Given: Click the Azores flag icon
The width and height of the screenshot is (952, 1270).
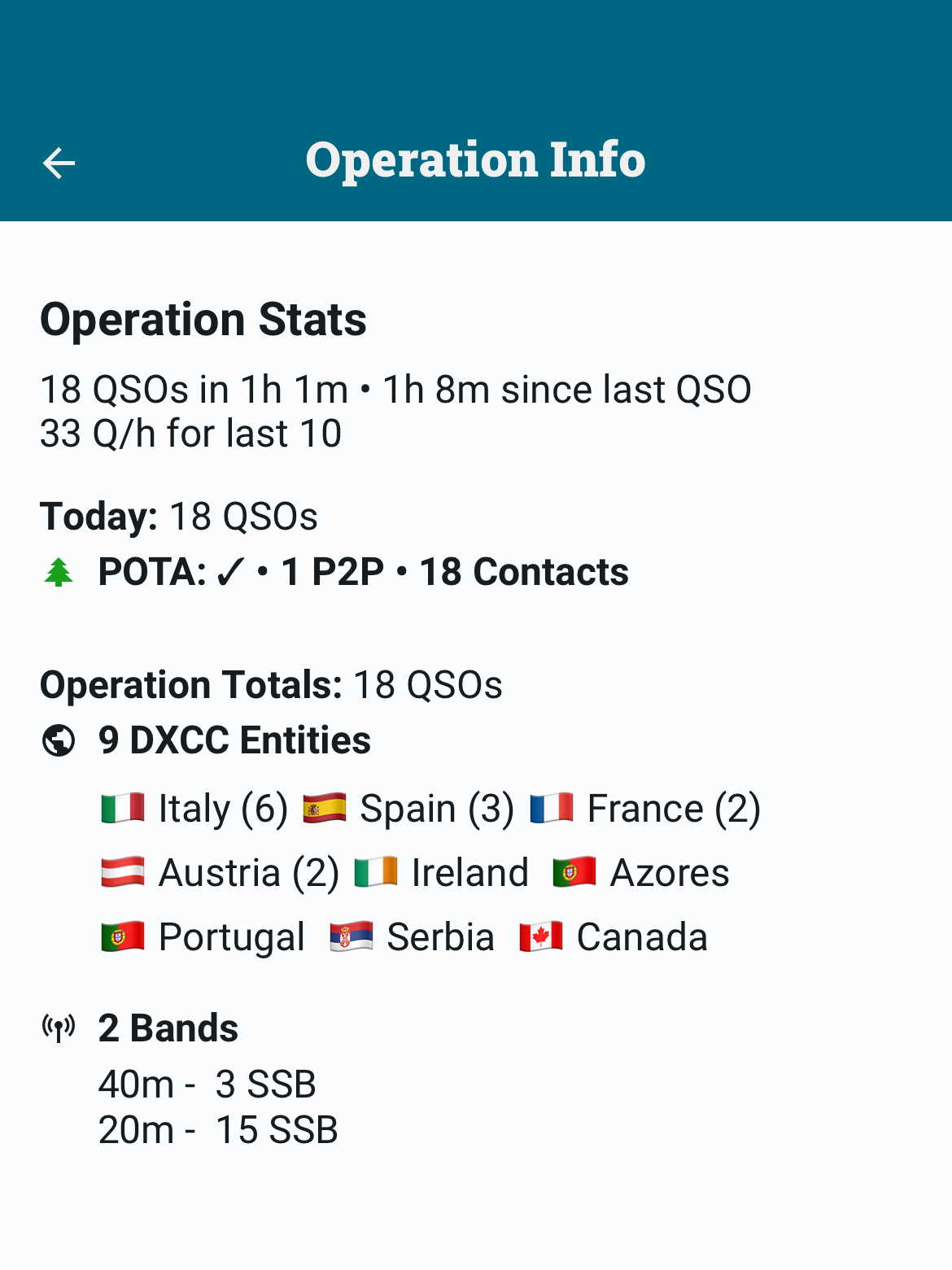Looking at the screenshot, I should (574, 873).
